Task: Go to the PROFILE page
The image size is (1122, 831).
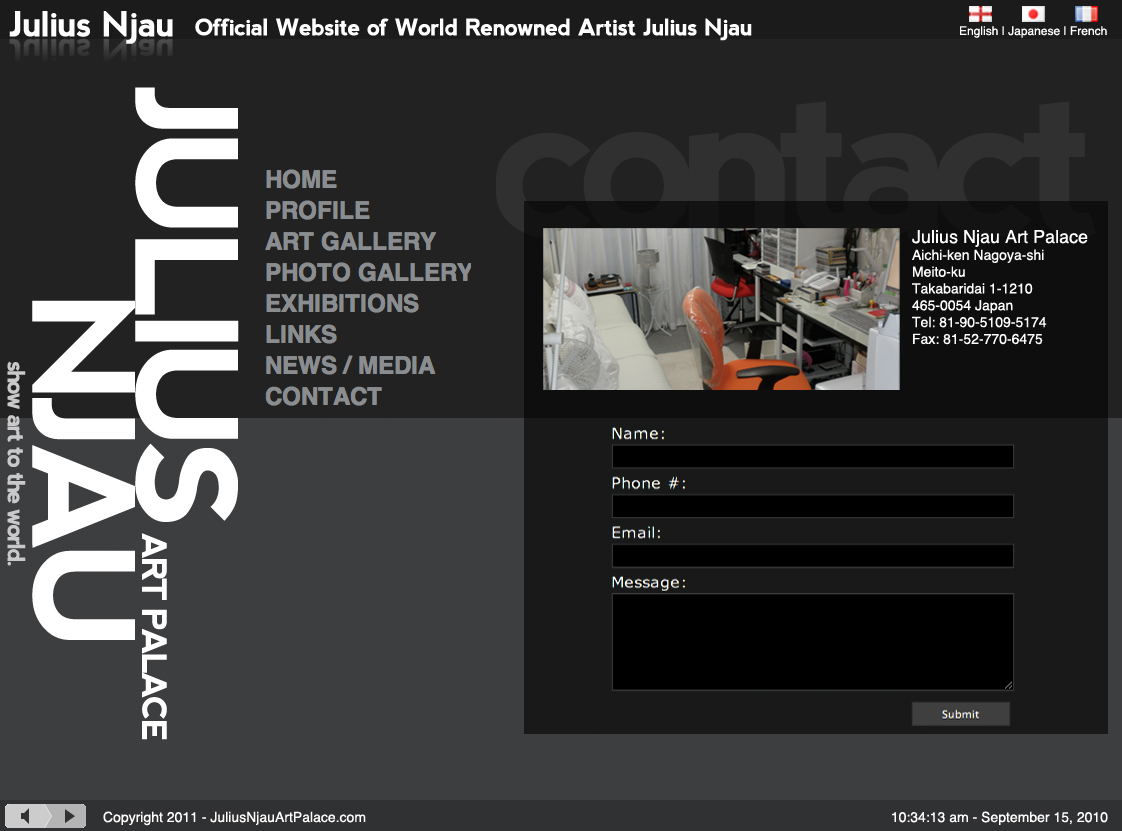Action: coord(317,211)
